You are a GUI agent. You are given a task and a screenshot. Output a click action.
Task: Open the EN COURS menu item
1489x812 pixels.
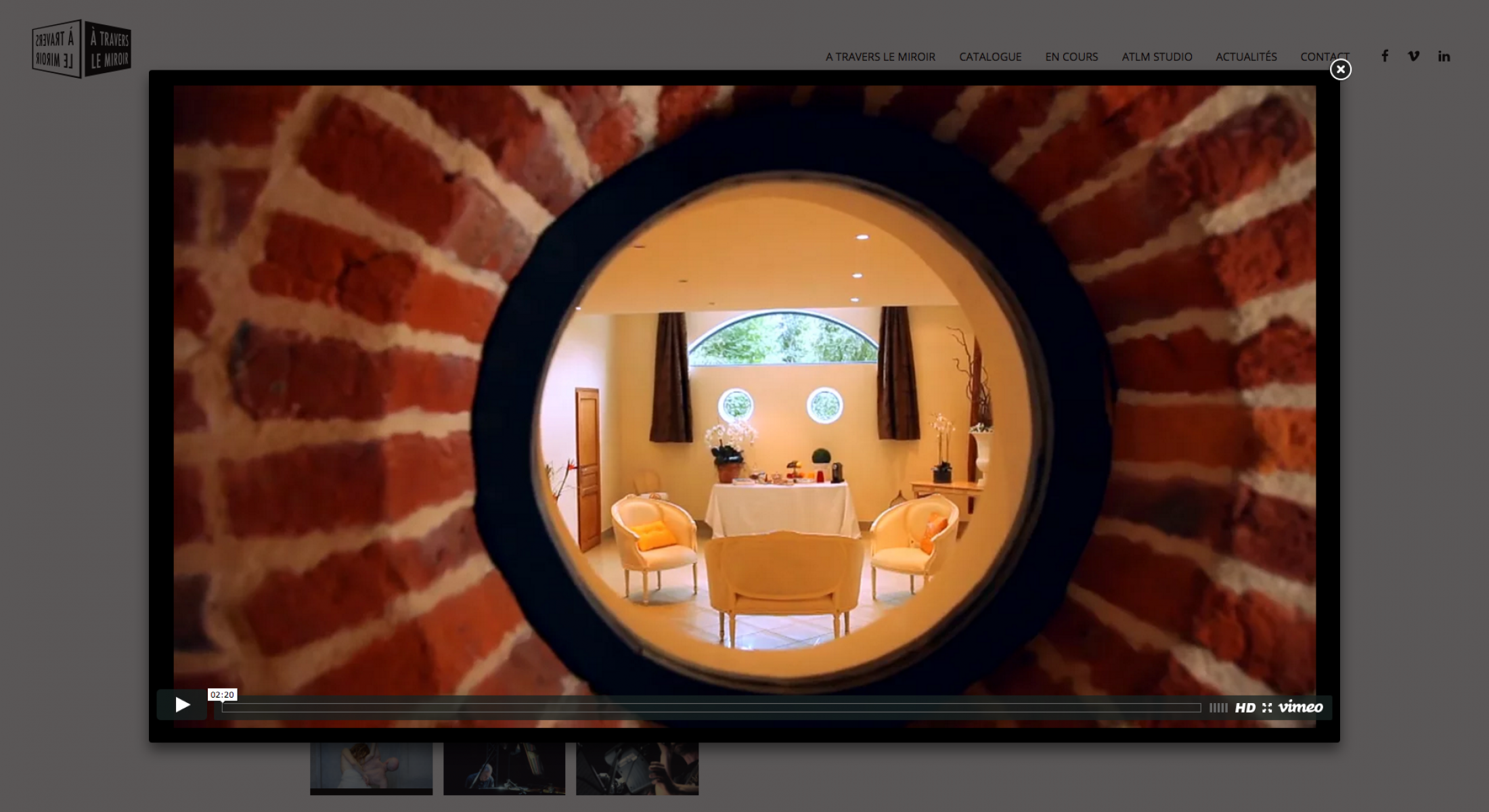point(1071,57)
